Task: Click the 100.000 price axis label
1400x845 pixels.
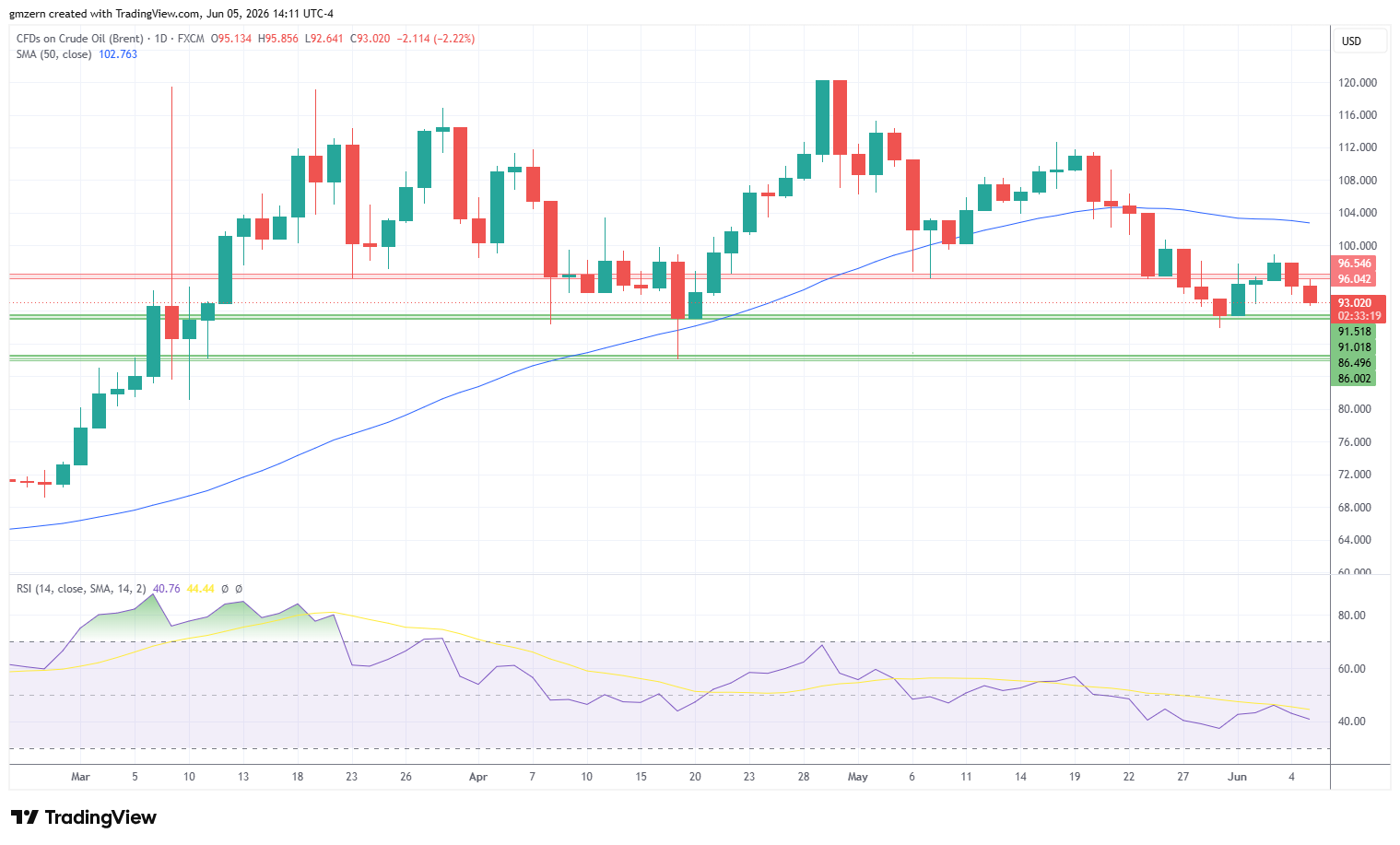Action: (1358, 246)
